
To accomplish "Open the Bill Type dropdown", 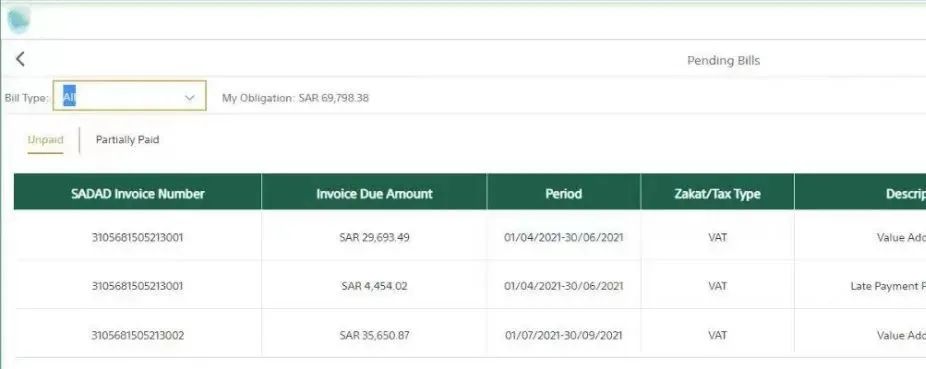I will pos(129,96).
